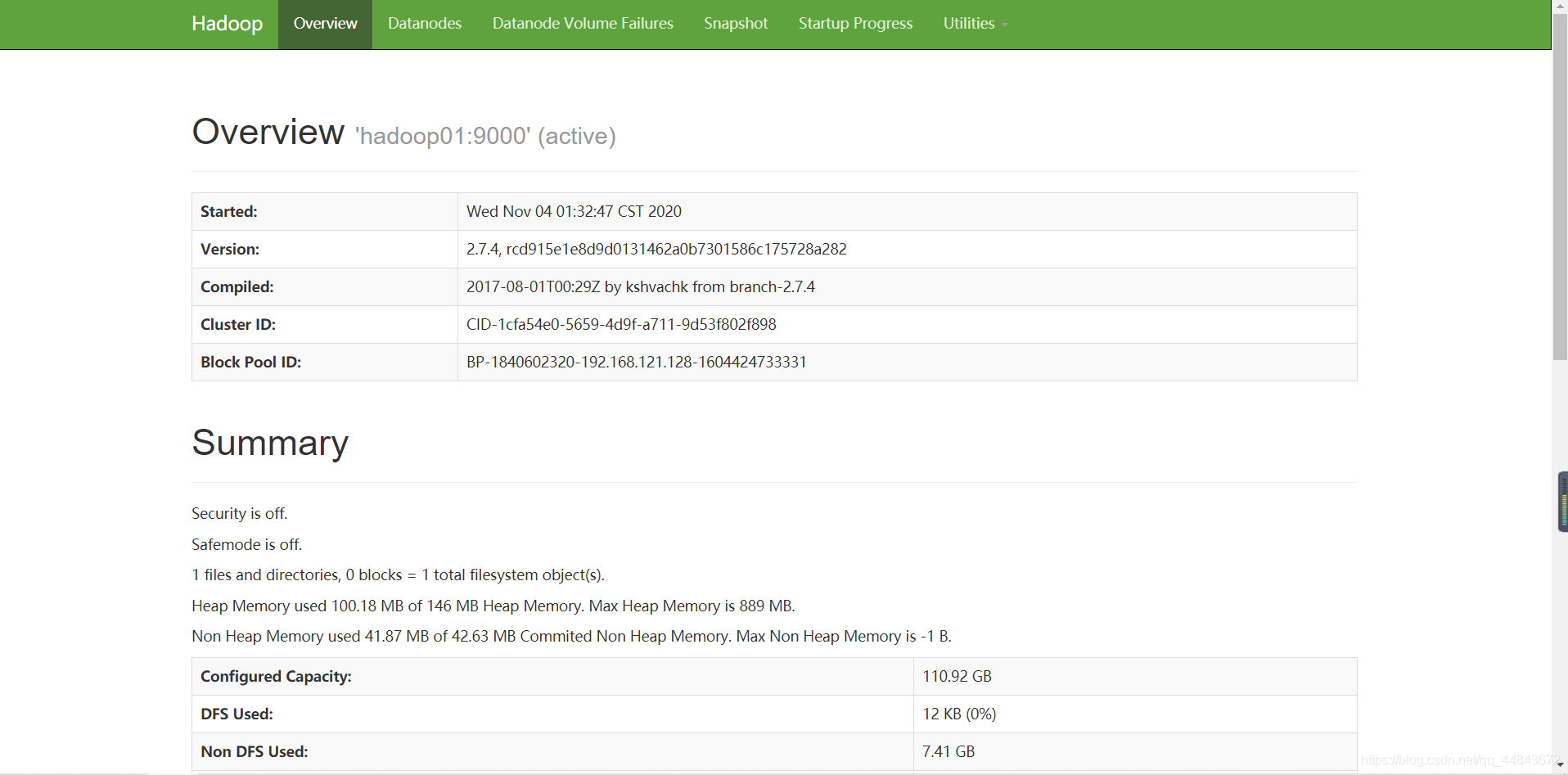
Task: Click the 'Non Heap Memory used 41.87 MB' line
Action: (571, 636)
